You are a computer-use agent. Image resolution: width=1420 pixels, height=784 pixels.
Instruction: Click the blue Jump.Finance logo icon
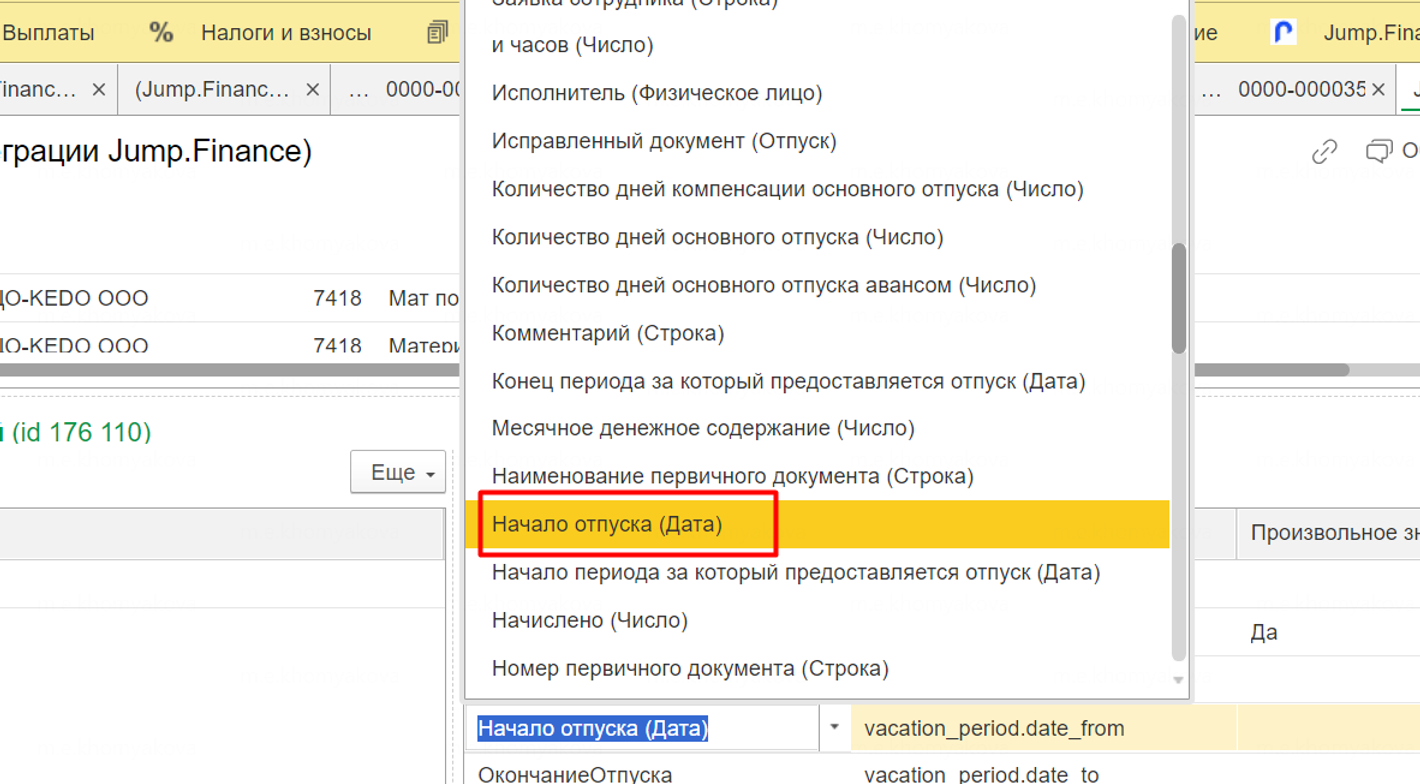coord(1283,33)
